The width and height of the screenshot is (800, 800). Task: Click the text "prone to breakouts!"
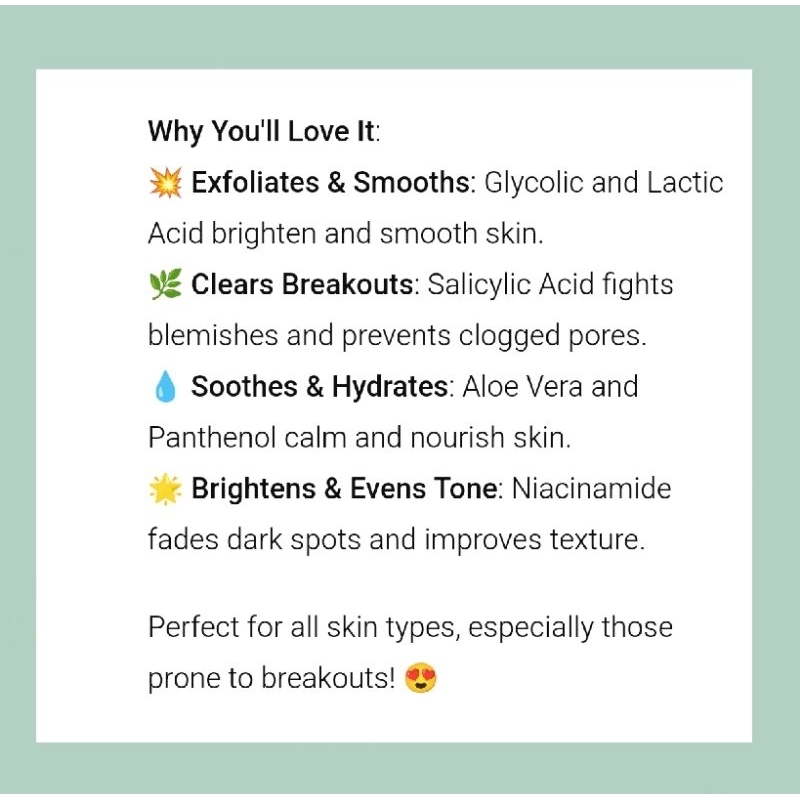(x=272, y=679)
